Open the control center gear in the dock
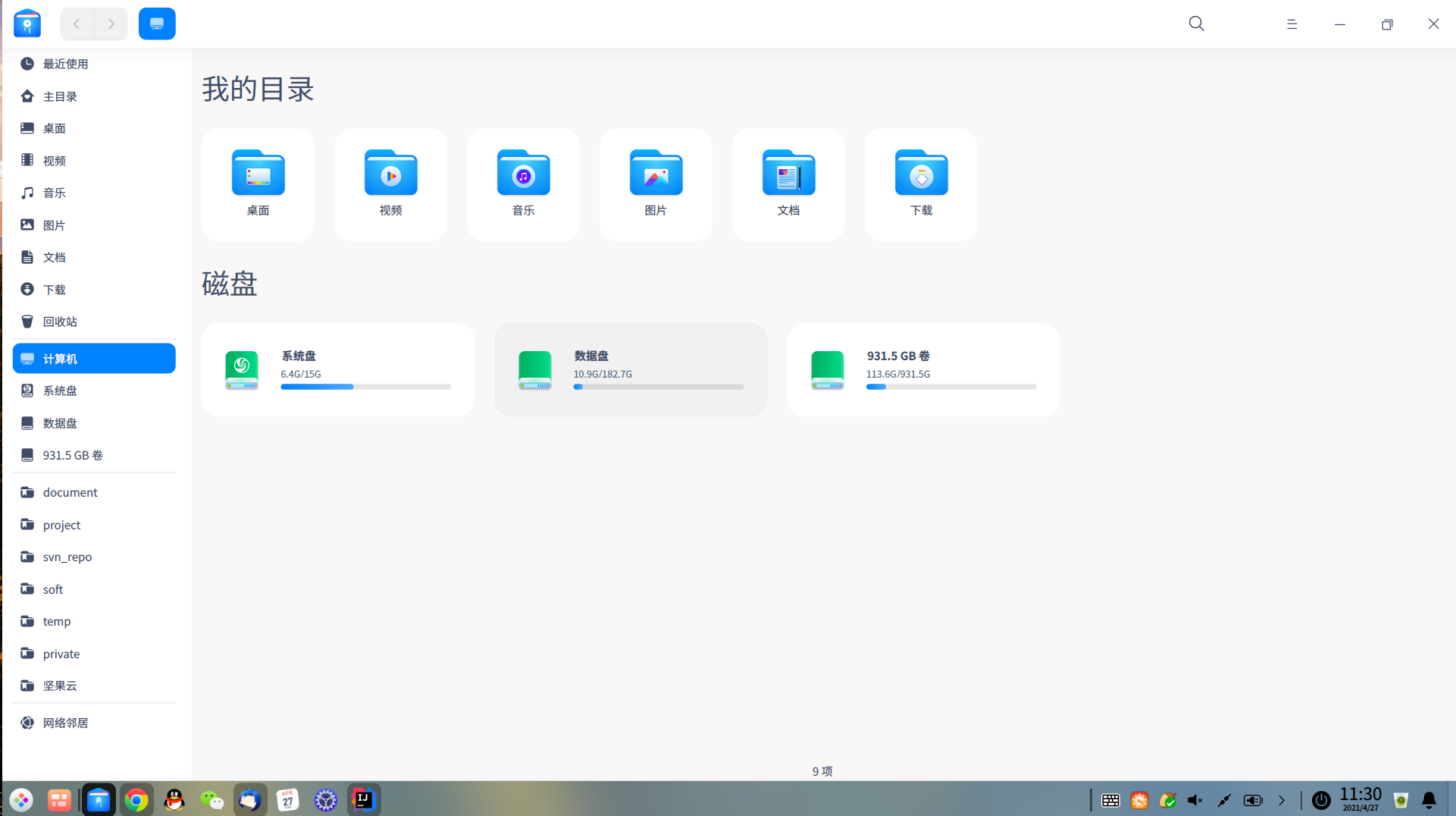Screen dimensions: 1456x816 tap(326, 800)
